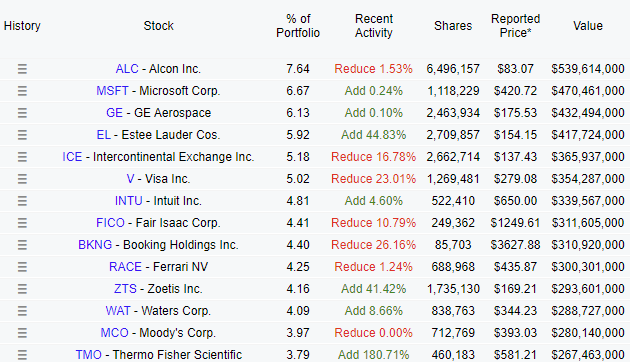Click history icon in GE Aerospace row
632x362 pixels.
pyautogui.click(x=22, y=113)
